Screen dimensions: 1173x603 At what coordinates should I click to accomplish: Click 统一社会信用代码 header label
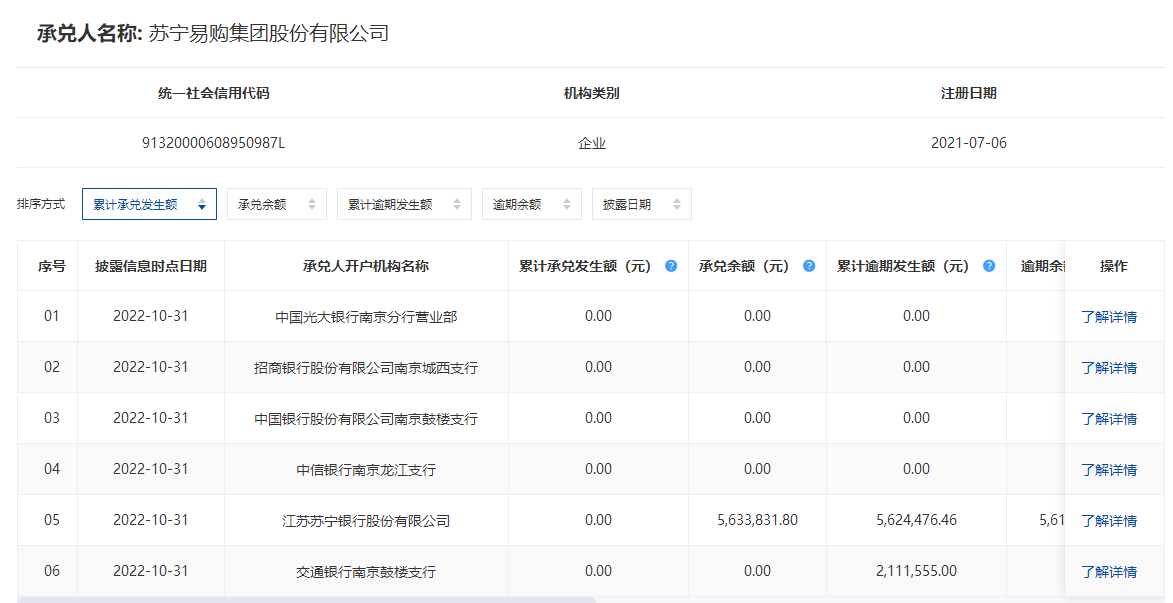click(x=213, y=93)
